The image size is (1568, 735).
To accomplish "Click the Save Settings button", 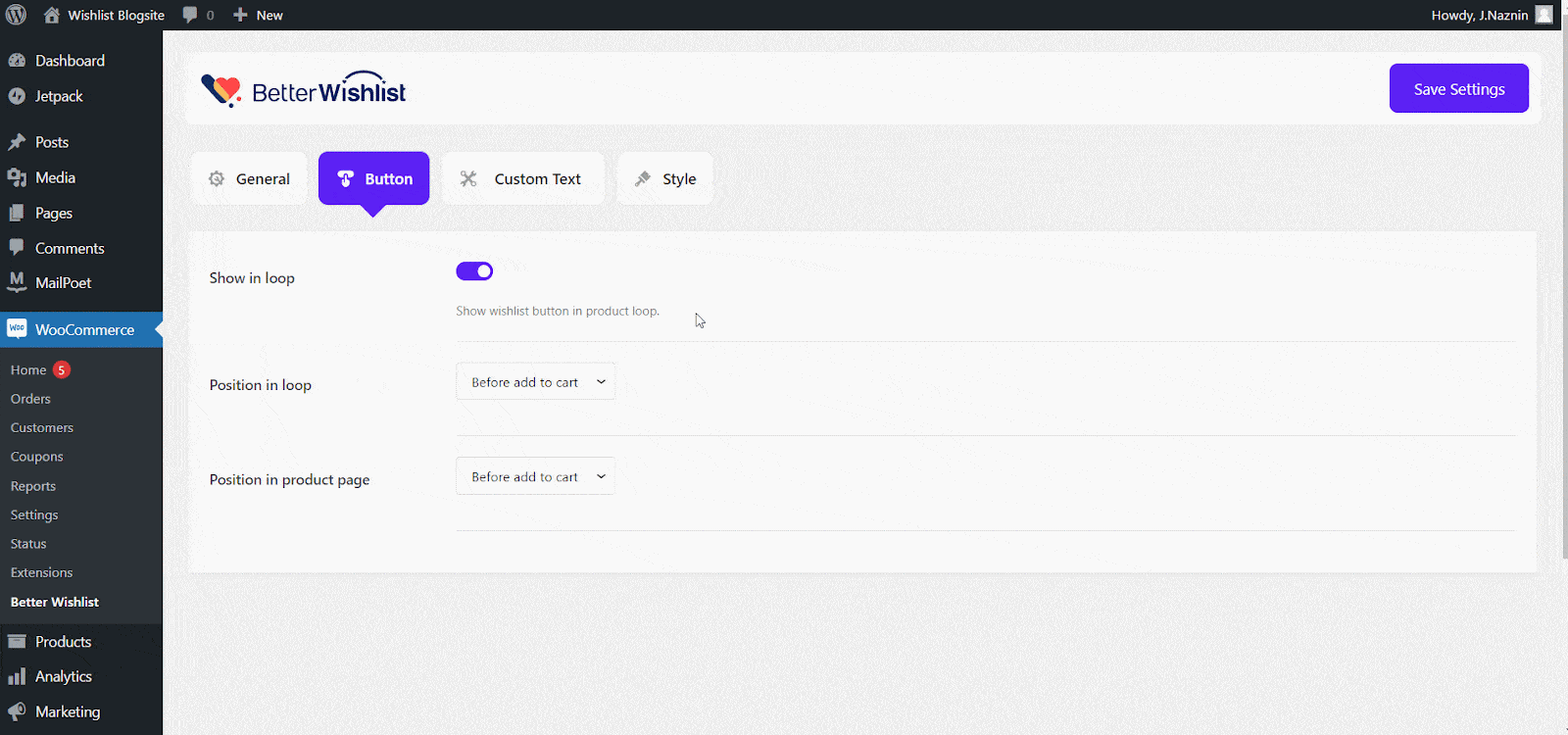I will point(1458,88).
